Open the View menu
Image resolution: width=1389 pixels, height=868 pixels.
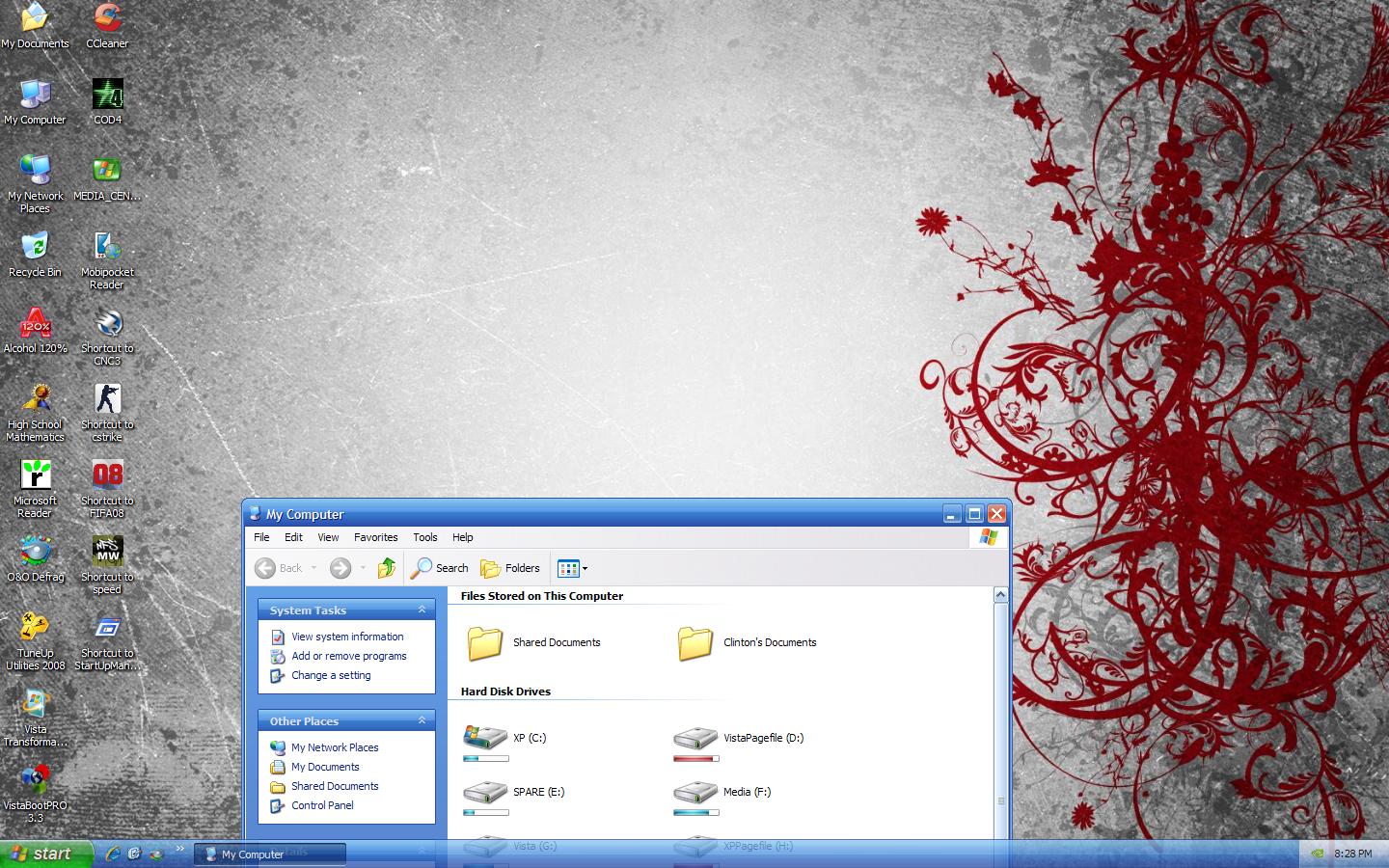328,537
